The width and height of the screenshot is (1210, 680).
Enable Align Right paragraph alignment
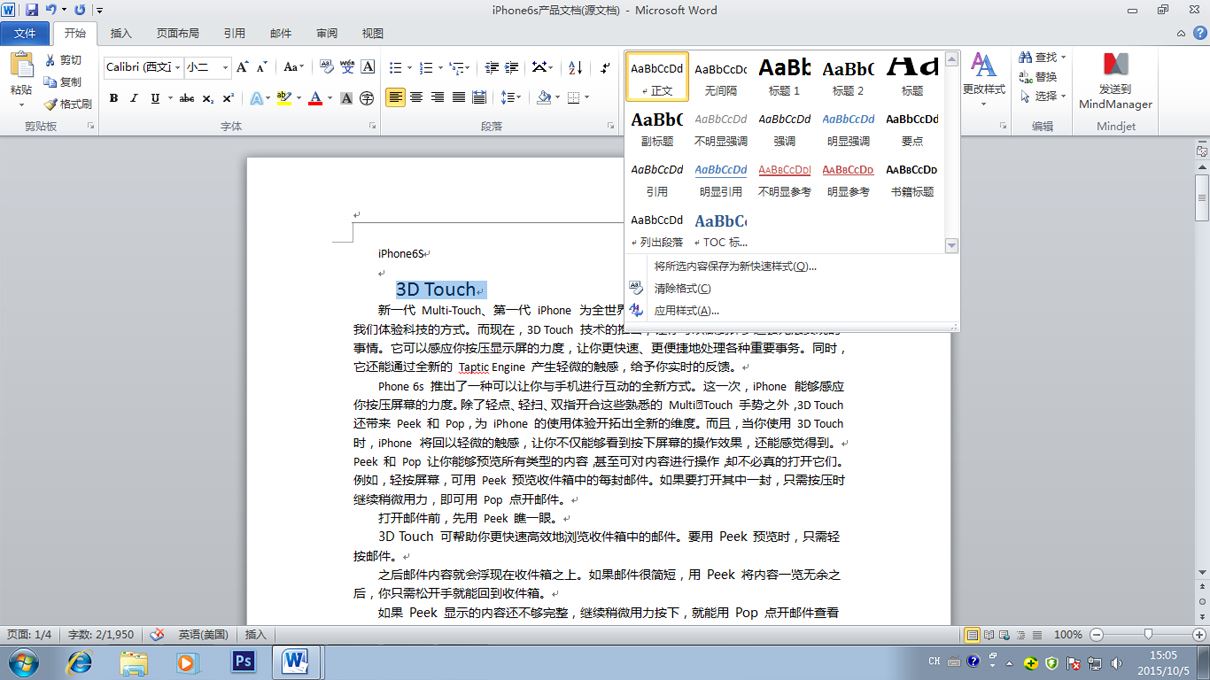point(438,98)
